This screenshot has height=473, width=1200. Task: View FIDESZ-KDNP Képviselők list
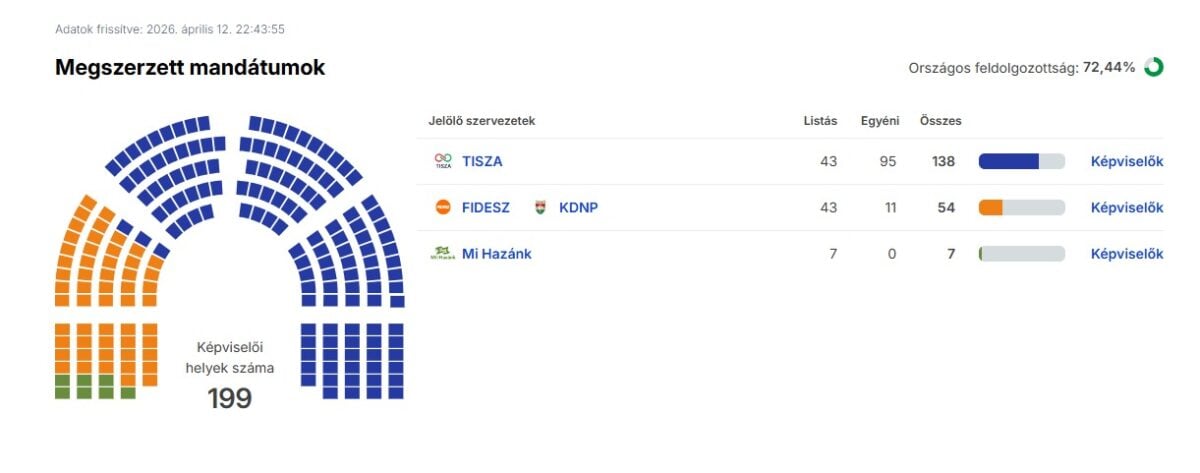tap(1126, 208)
